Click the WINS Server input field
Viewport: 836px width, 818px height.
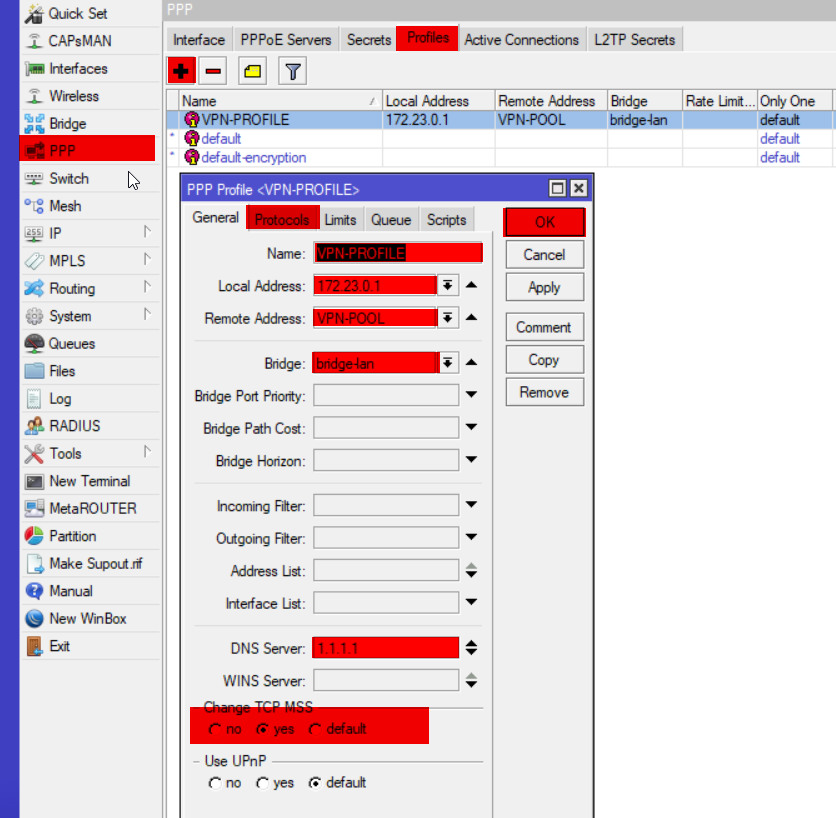point(386,681)
